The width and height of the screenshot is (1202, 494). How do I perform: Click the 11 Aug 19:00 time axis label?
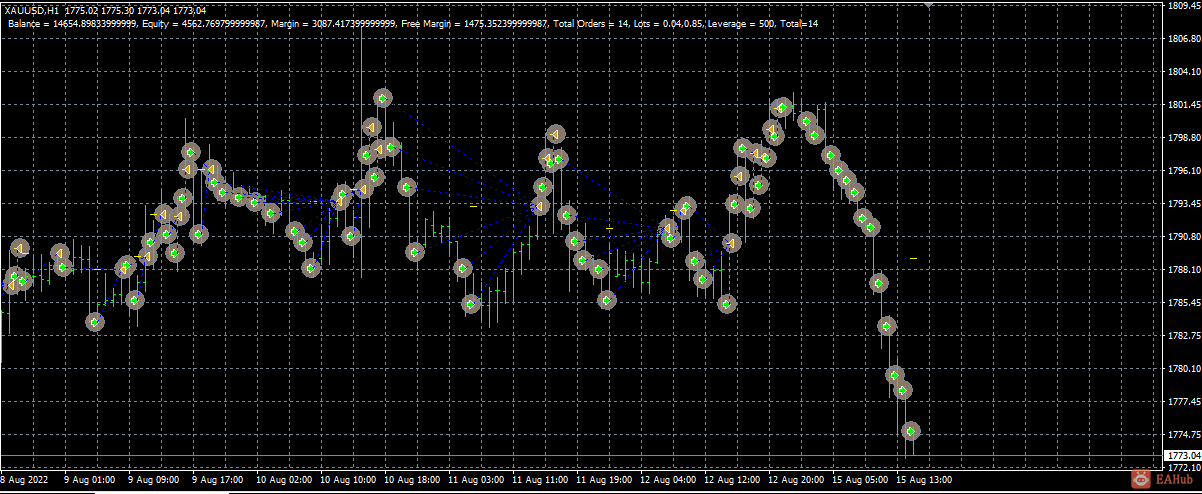(x=604, y=481)
